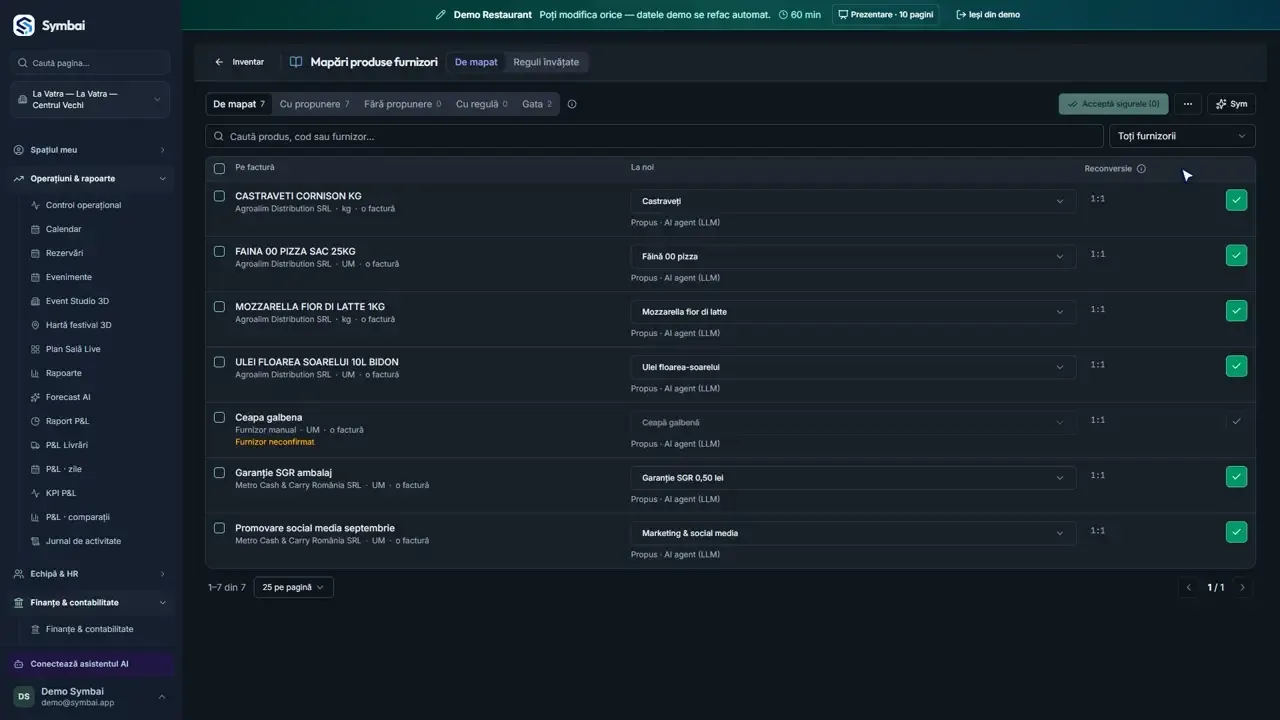
Task: Focus the Caută produs, cod sau furnizor field
Action: (x=656, y=136)
